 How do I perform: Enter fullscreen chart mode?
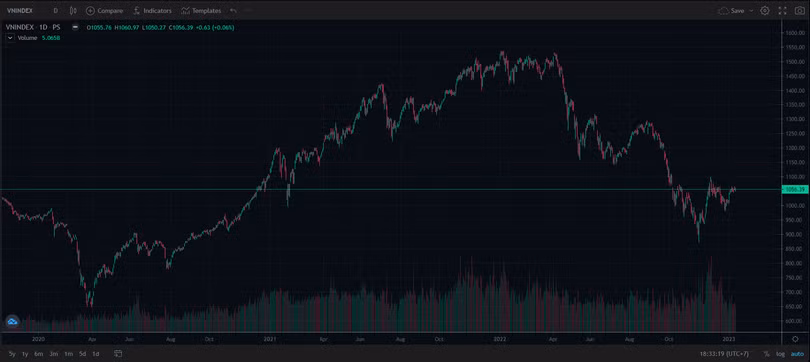[x=783, y=10]
